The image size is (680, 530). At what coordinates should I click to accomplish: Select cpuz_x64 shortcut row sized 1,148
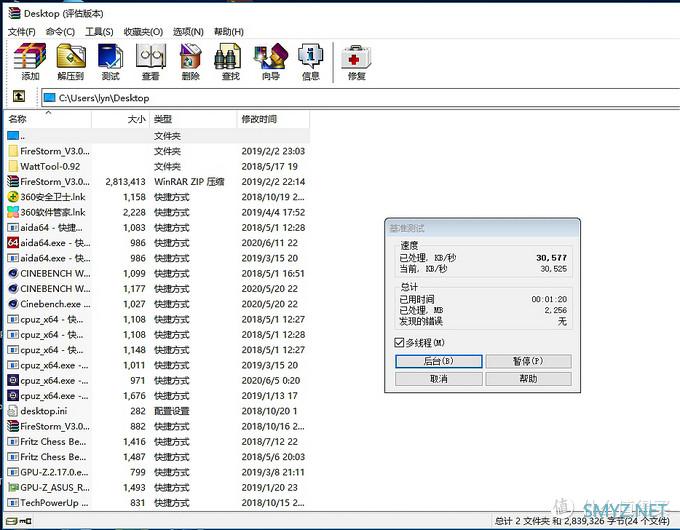click(157, 350)
